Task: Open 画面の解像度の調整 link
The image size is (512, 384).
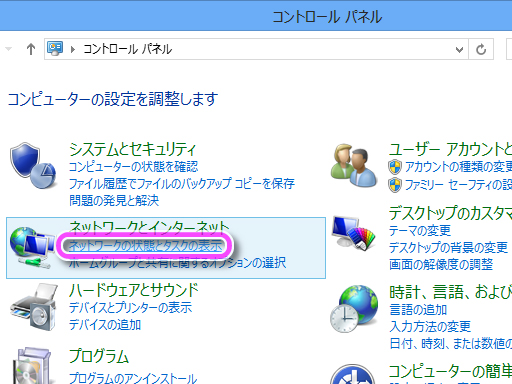Action: [x=441, y=265]
